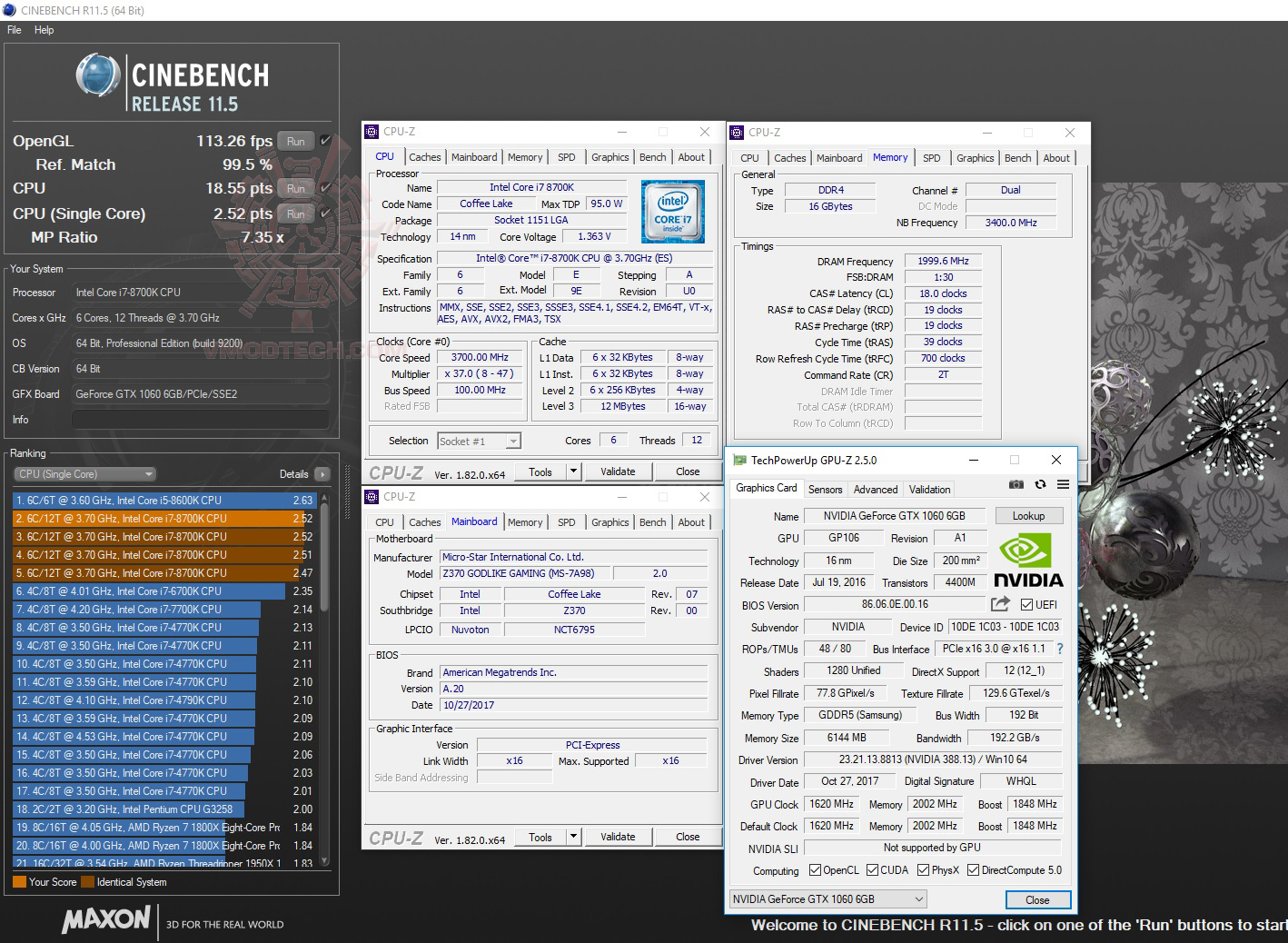Viewport: 1288px width, 943px height.
Task: Click the question mark beside Bus Interface
Action: click(x=1060, y=648)
